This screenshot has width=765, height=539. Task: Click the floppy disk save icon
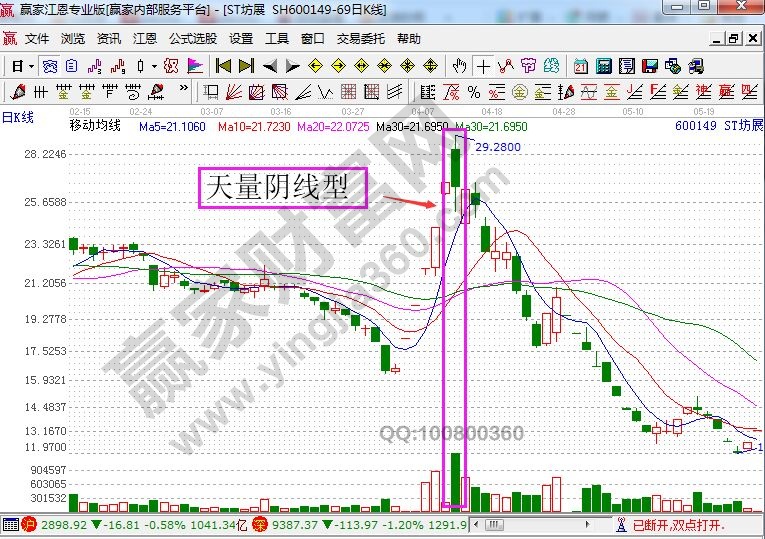tap(649, 66)
